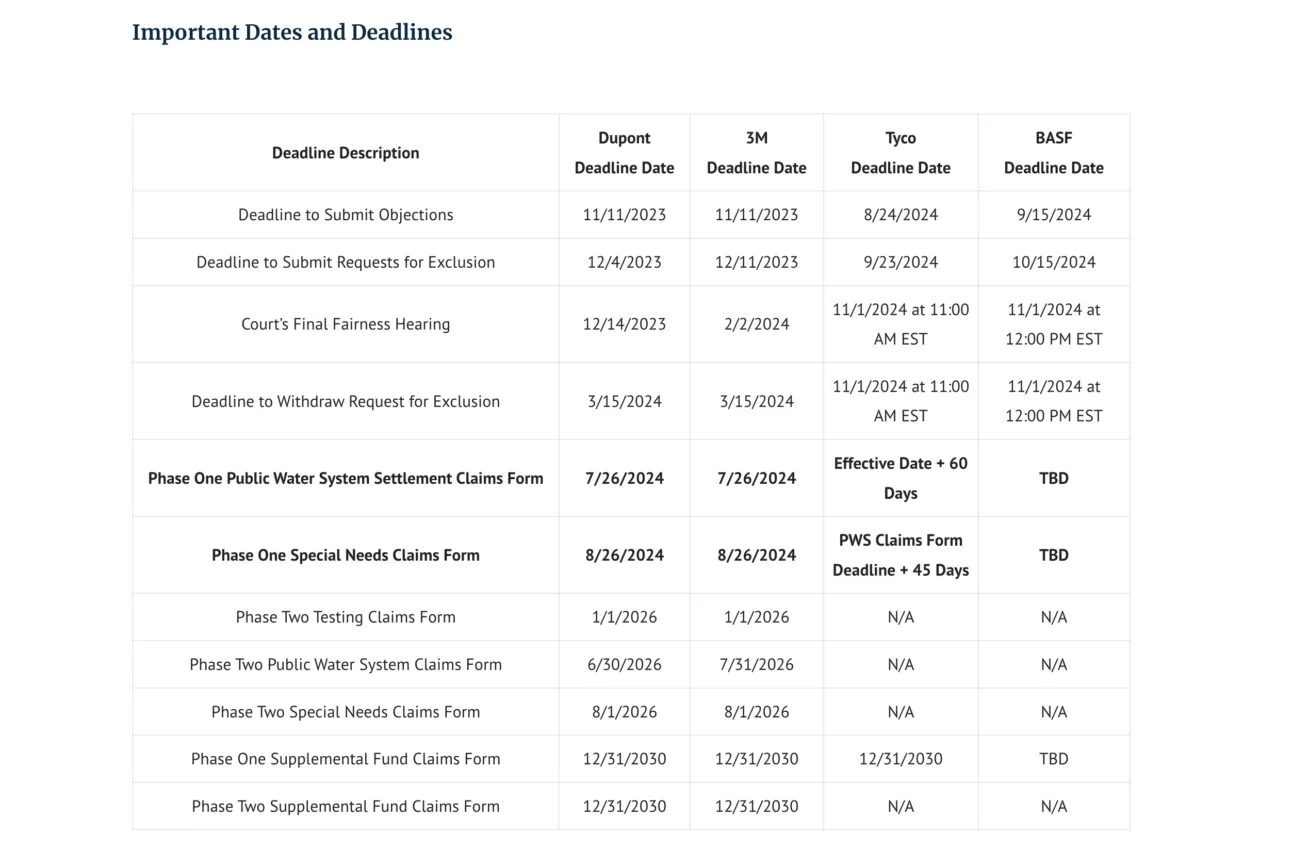1309x850 pixels.
Task: Select 'Deadline to Submit Requests for Exclusion' label
Action: (345, 262)
